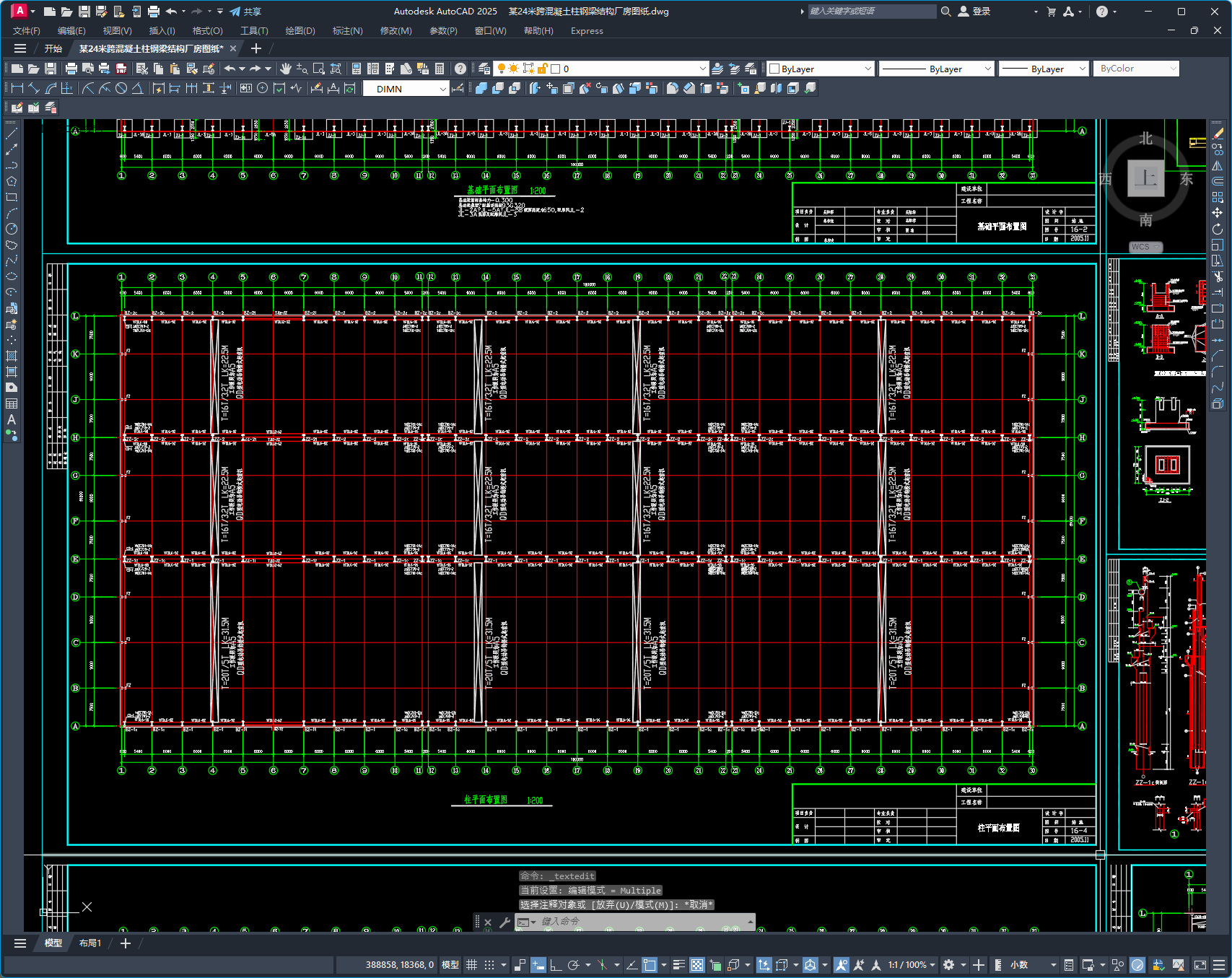Open the 1:1 / 100% annotation scale dropdown

(x=912, y=965)
